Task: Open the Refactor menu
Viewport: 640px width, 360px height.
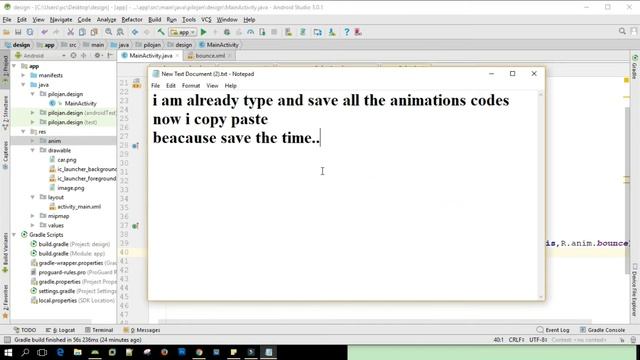Action: click(x=132, y=20)
